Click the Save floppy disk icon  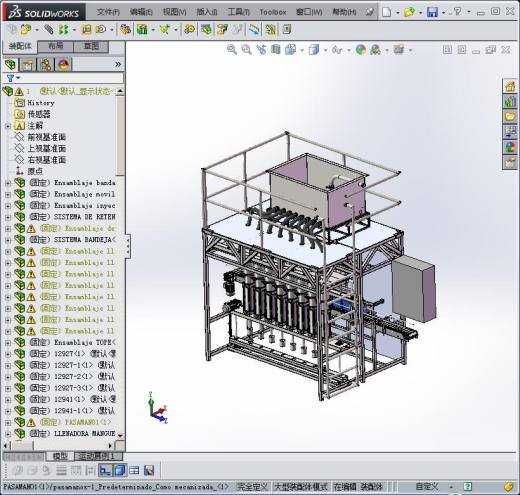click(432, 12)
